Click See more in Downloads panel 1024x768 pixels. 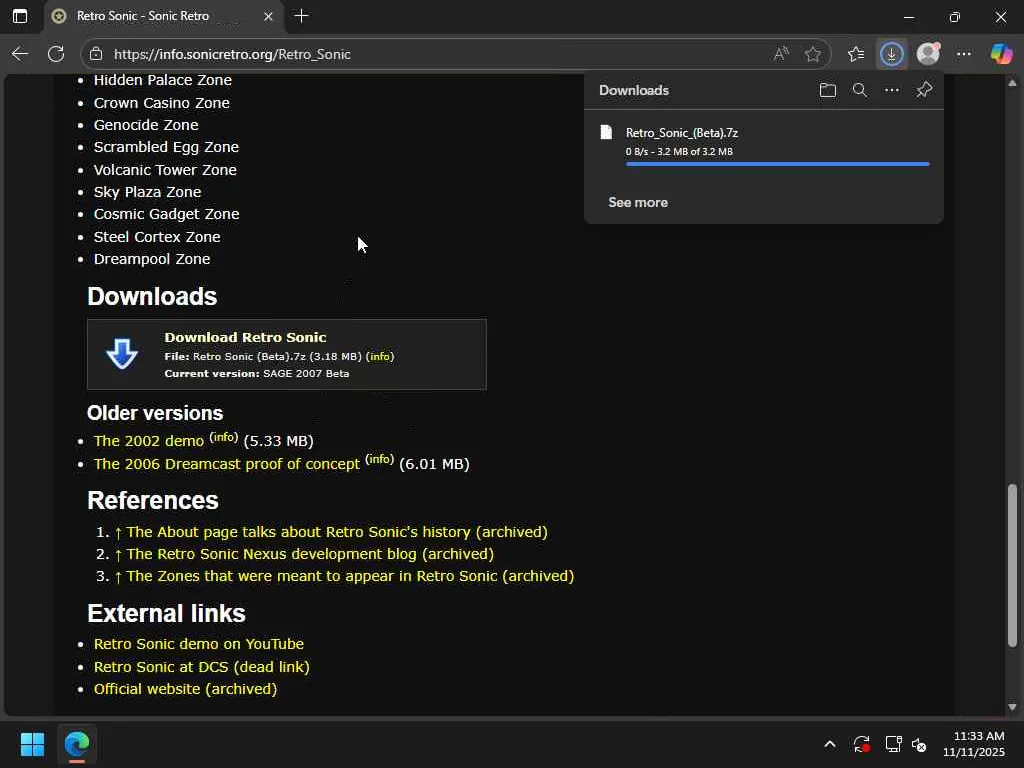pos(638,202)
